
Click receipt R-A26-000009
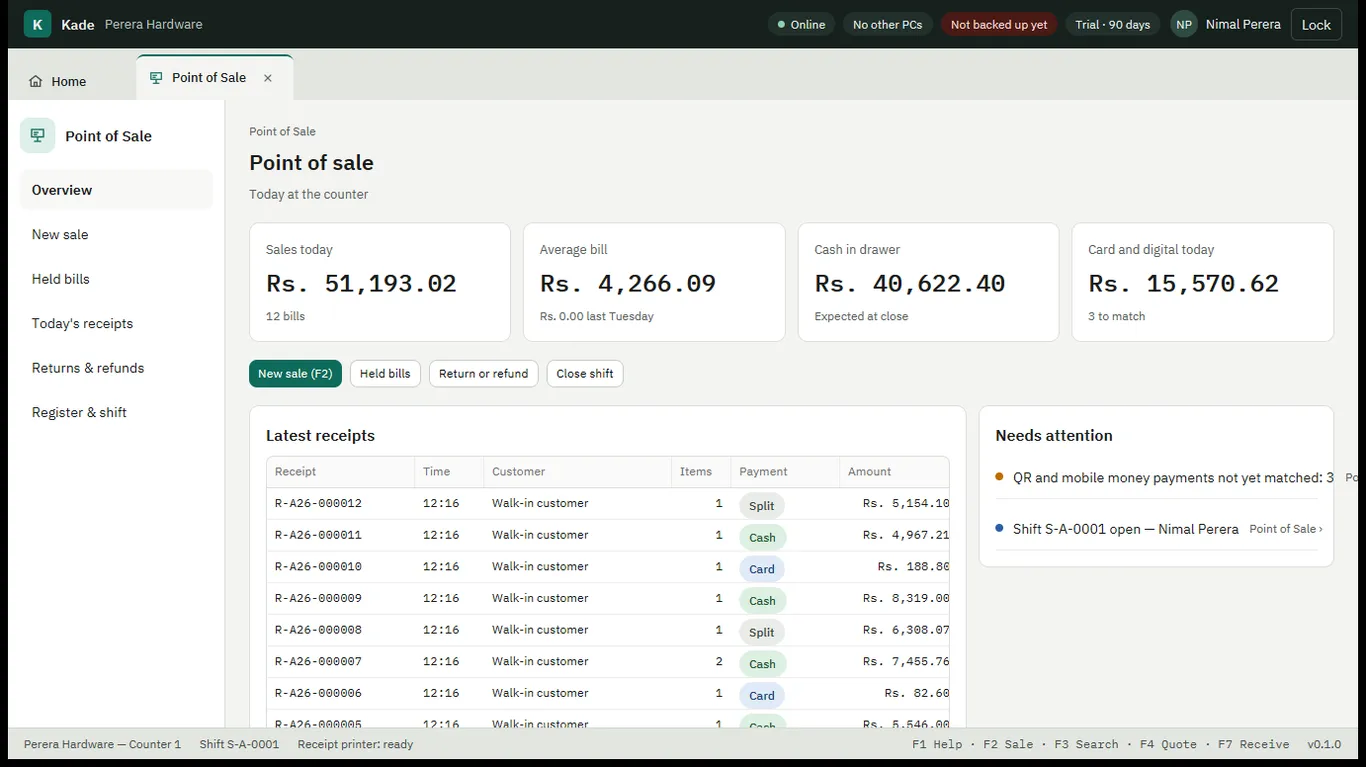click(608, 598)
